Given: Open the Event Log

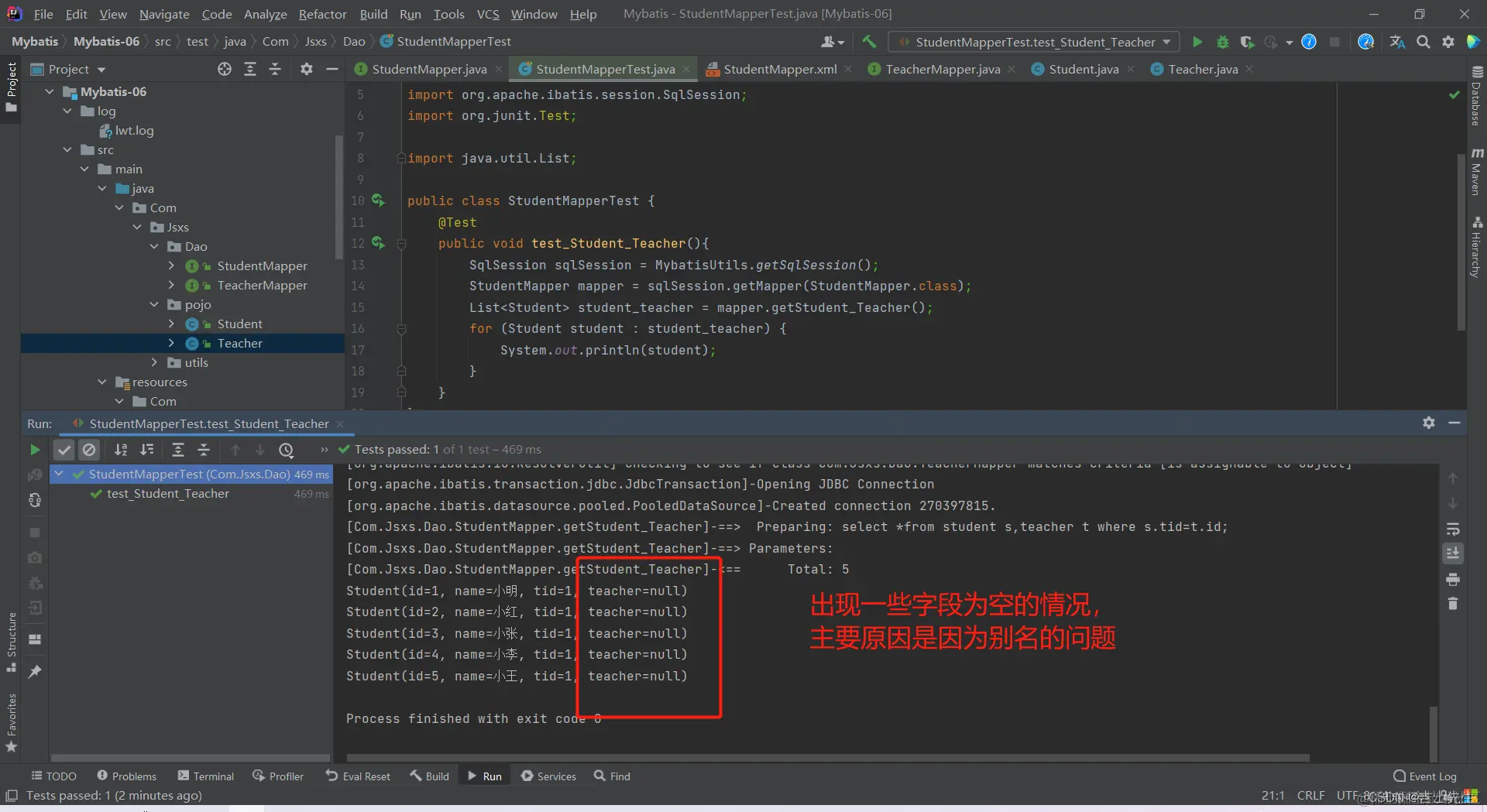Looking at the screenshot, I should click(x=1424, y=776).
